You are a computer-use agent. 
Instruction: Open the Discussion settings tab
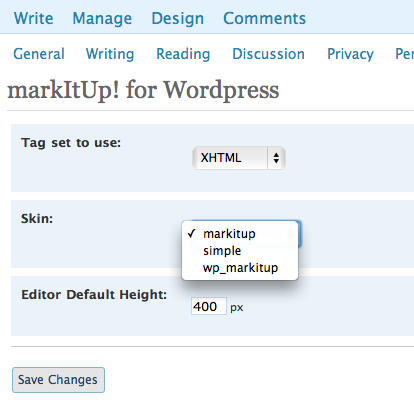coord(268,54)
